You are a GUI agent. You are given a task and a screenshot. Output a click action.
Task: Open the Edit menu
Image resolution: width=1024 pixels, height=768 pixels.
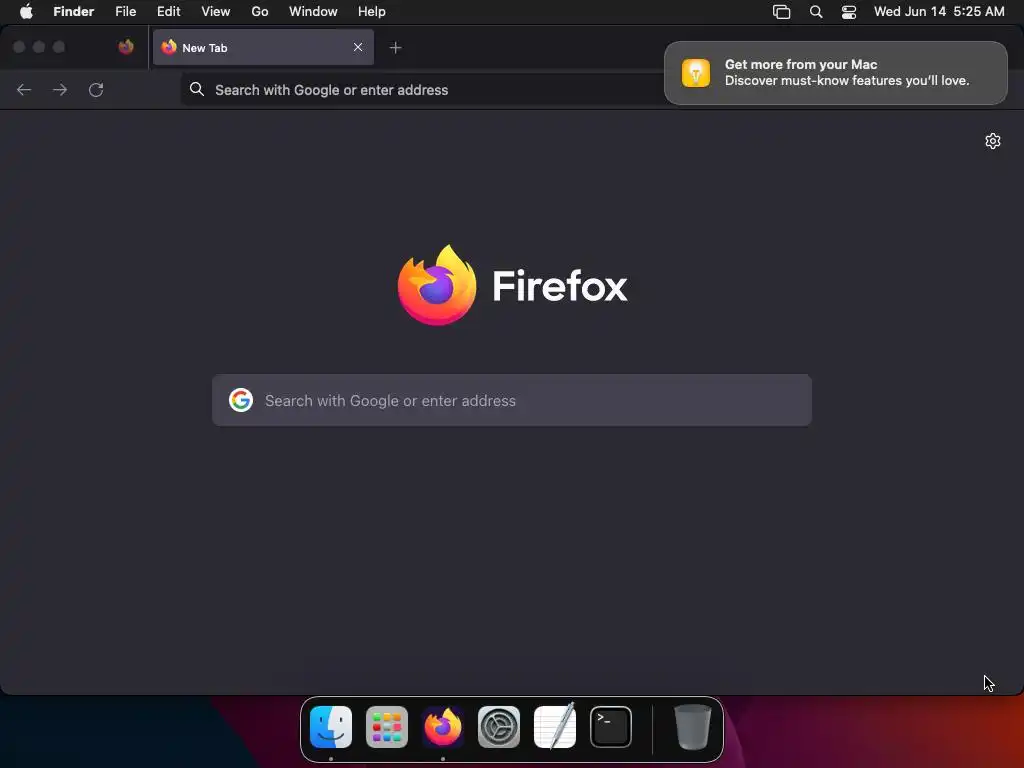[x=168, y=11]
